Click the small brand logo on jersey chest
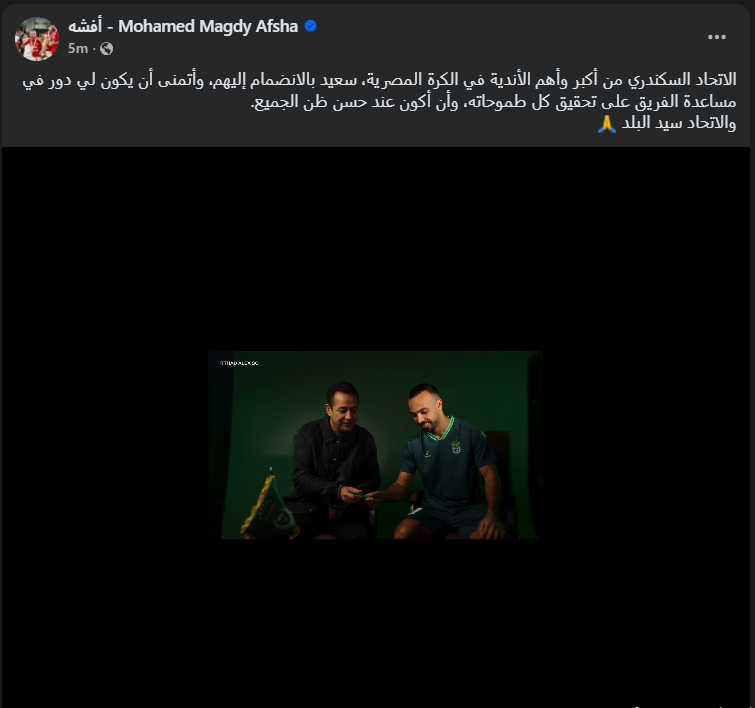 (428, 453)
